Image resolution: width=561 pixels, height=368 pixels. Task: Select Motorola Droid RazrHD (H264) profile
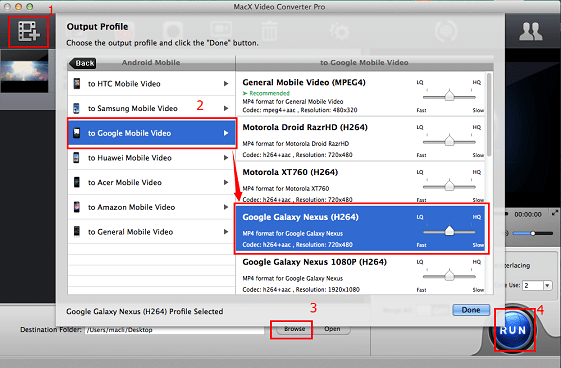361,139
